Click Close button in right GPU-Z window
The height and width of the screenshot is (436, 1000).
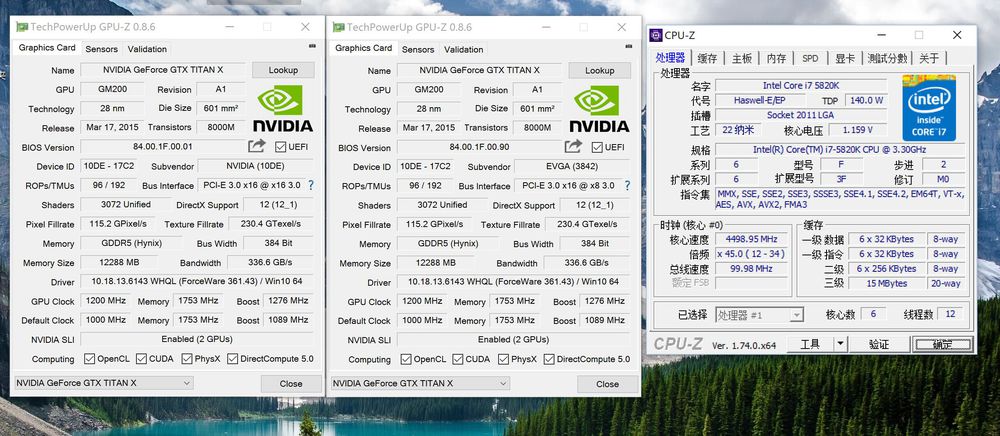(607, 384)
